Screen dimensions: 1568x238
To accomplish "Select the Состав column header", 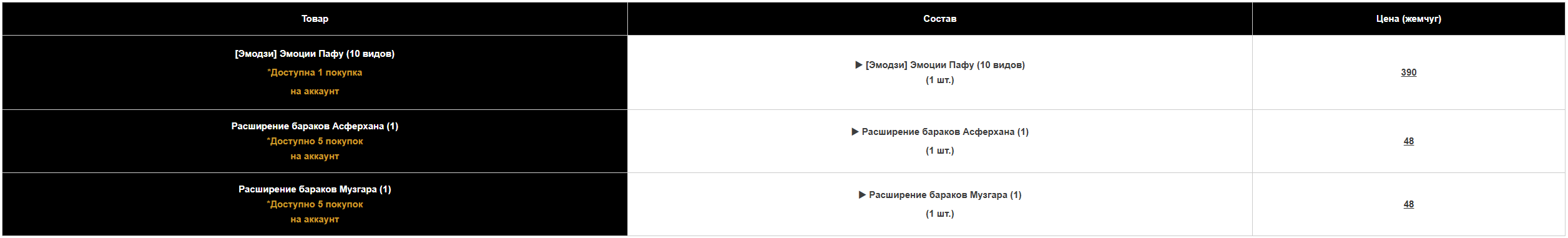I will point(939,19).
